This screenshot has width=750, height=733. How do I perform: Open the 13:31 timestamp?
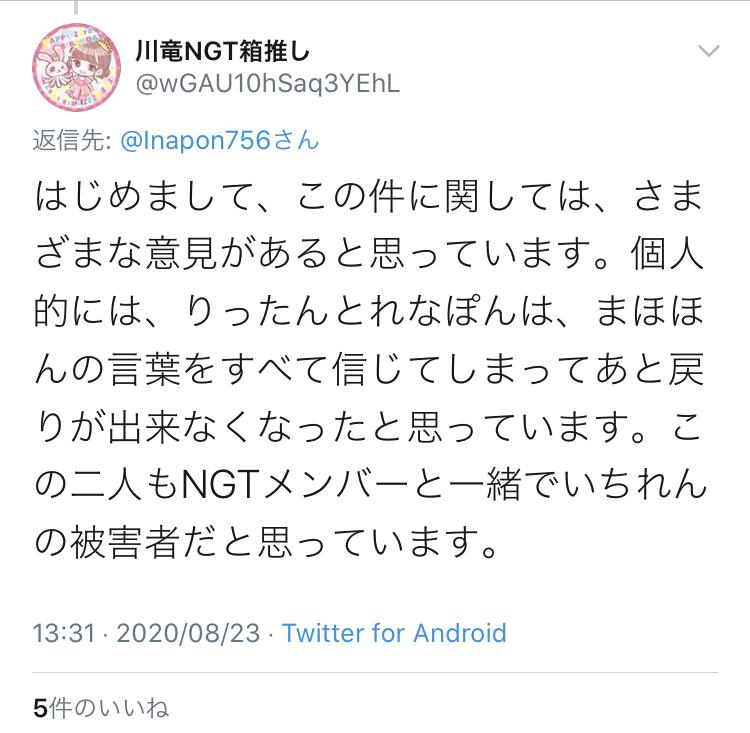coord(64,633)
